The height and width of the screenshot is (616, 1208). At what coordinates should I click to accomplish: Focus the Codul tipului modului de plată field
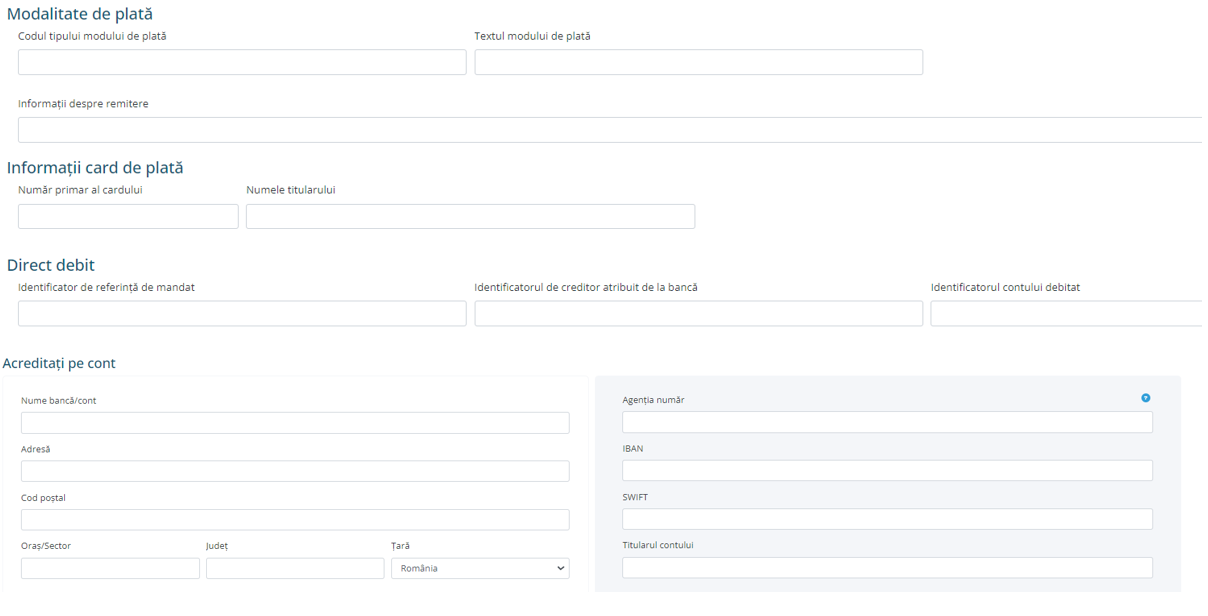(242, 62)
